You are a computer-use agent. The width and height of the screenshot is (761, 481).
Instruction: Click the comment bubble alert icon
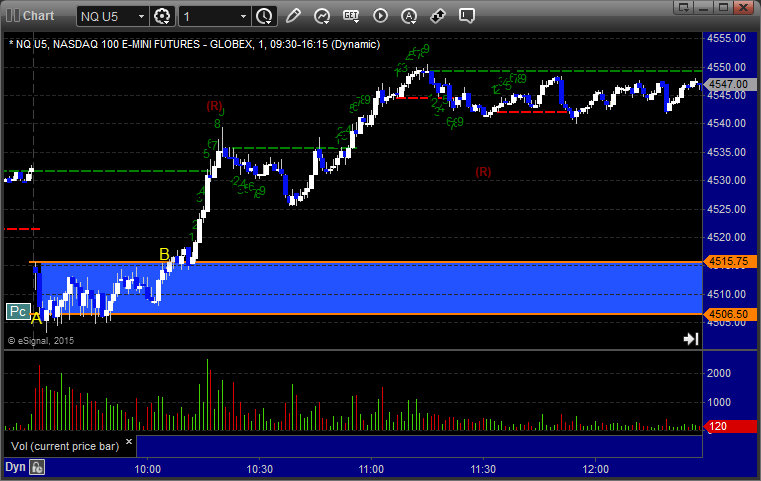[467, 16]
